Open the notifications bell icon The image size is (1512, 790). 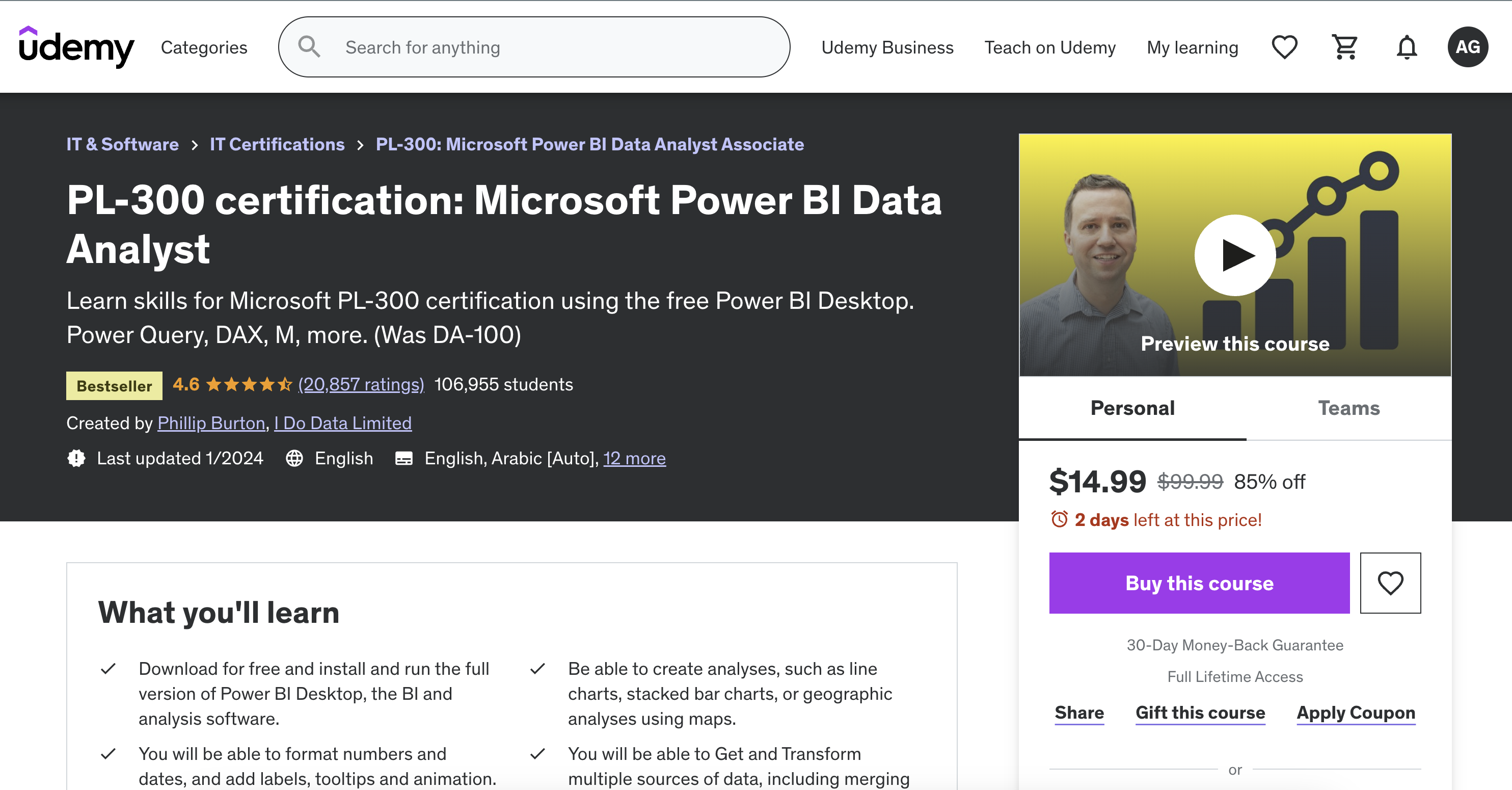pos(1407,47)
